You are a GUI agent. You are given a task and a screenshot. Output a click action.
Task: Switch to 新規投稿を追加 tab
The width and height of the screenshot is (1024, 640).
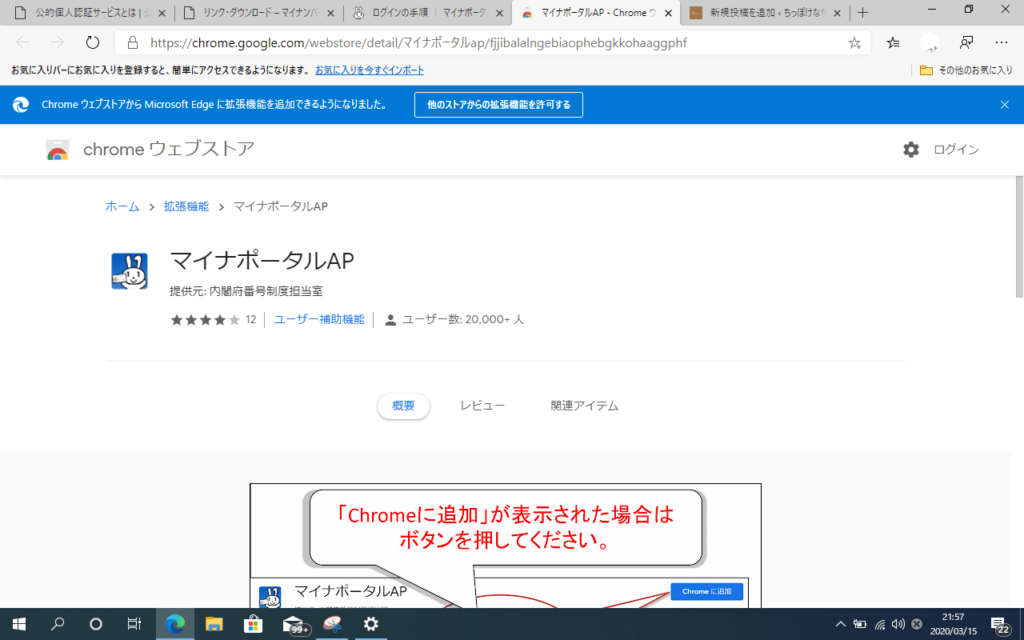(x=765, y=13)
